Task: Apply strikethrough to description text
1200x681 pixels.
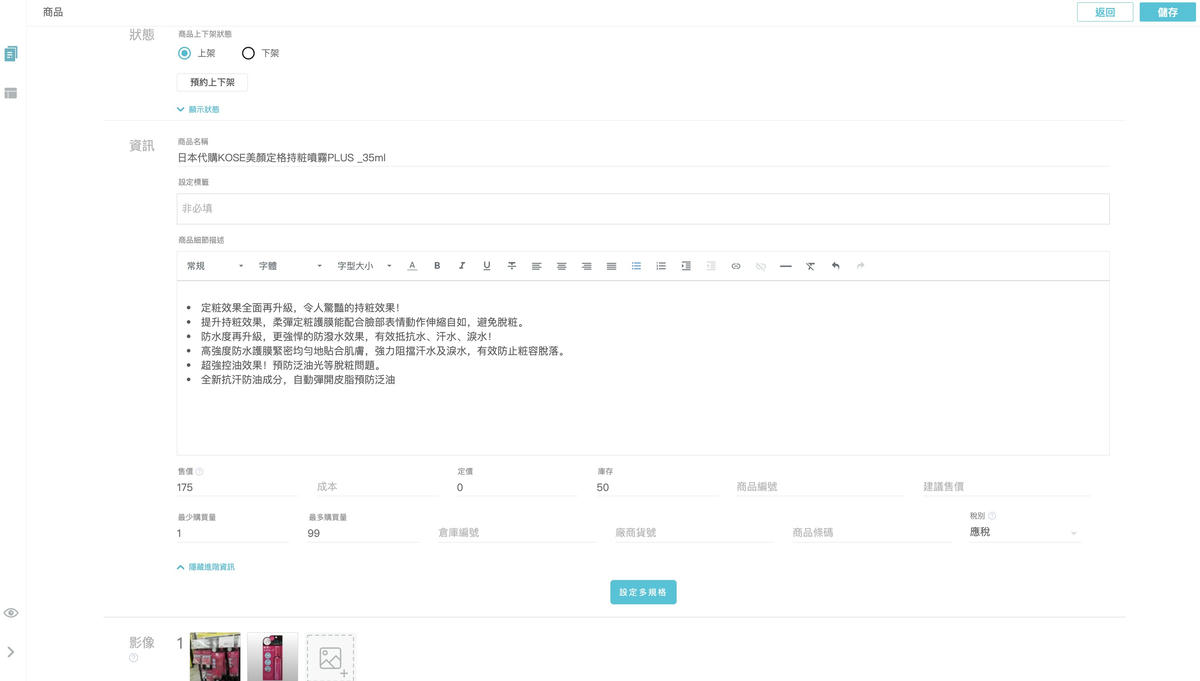Action: point(512,266)
